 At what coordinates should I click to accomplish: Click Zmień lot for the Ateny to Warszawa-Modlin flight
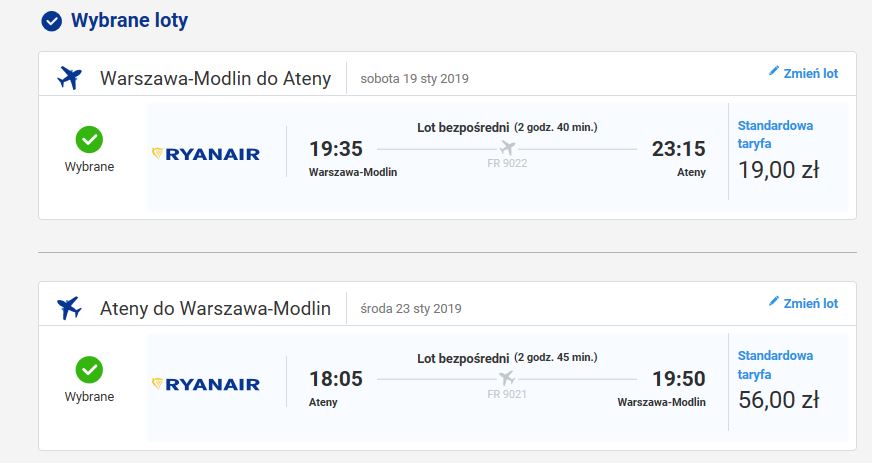(810, 303)
